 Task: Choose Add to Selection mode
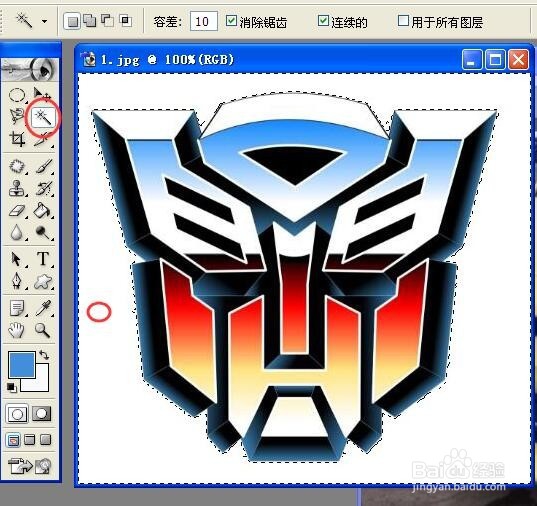pyautogui.click(x=90, y=21)
